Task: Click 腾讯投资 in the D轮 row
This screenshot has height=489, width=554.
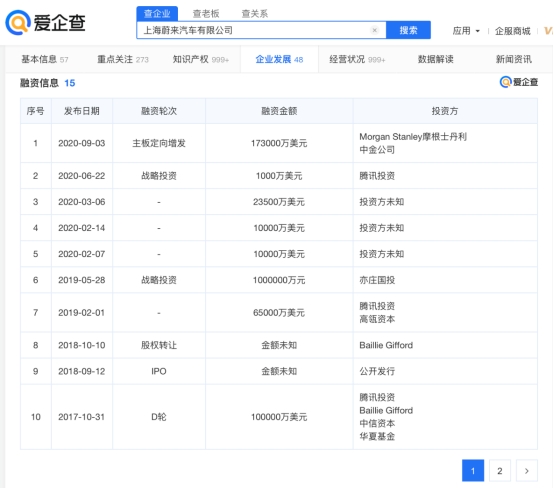Action: click(x=377, y=397)
